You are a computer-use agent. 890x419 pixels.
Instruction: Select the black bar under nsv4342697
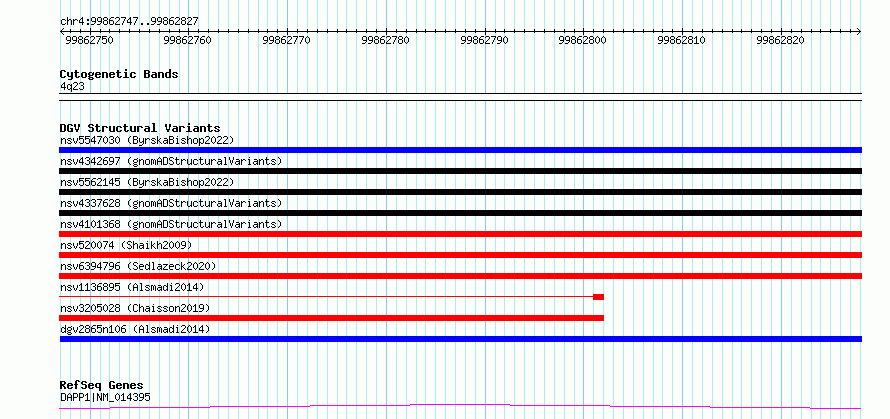460,171
